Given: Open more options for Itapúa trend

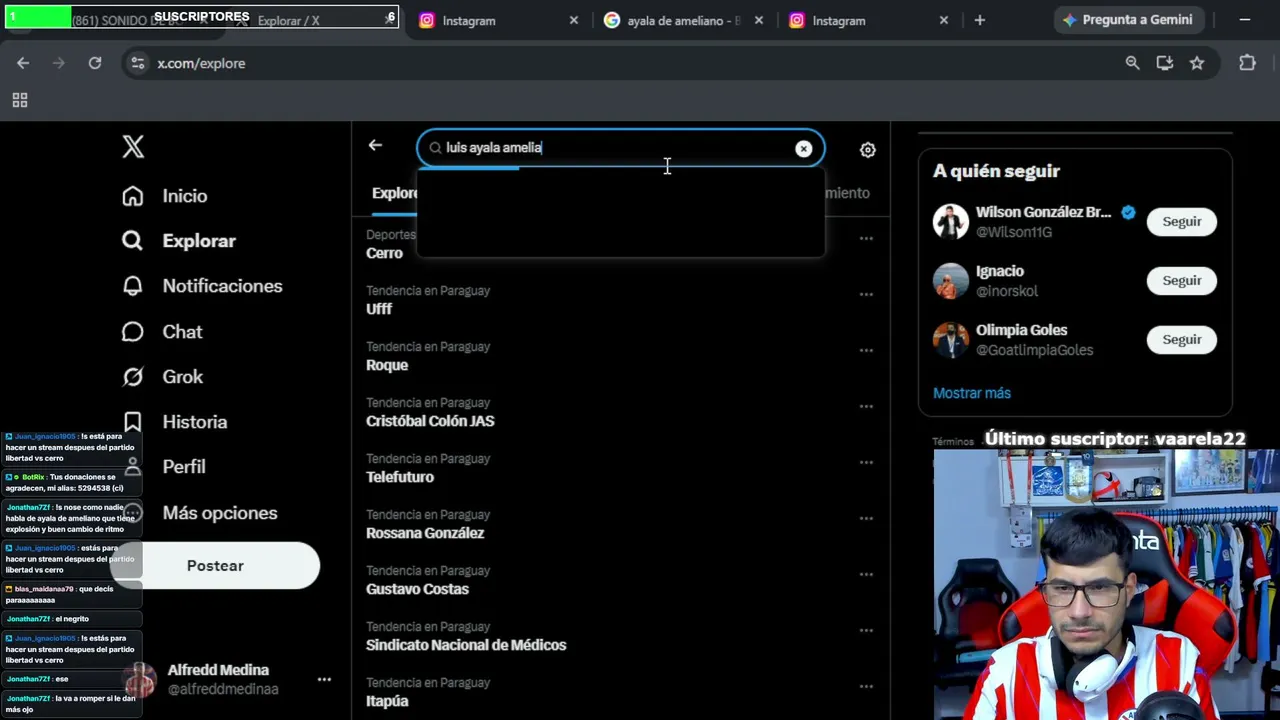Looking at the screenshot, I should point(866,687).
